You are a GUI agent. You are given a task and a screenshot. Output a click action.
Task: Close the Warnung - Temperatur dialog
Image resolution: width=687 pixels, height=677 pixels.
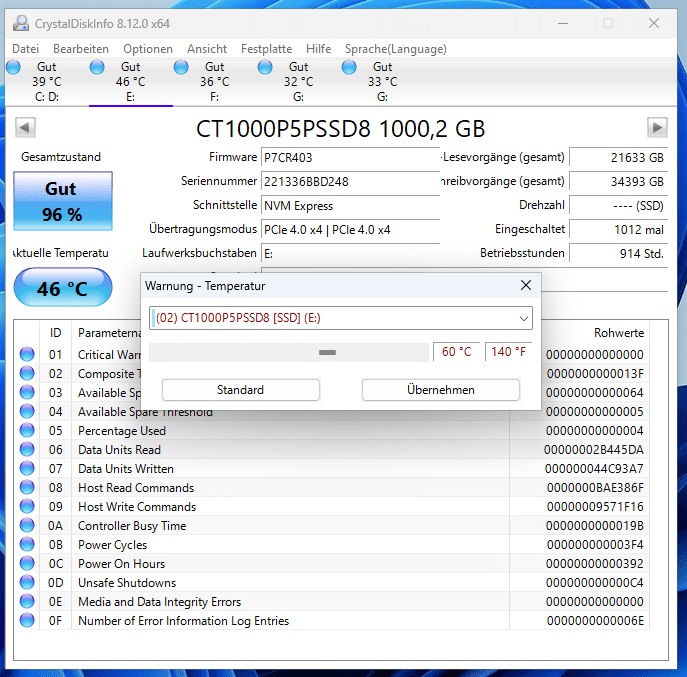(x=526, y=285)
